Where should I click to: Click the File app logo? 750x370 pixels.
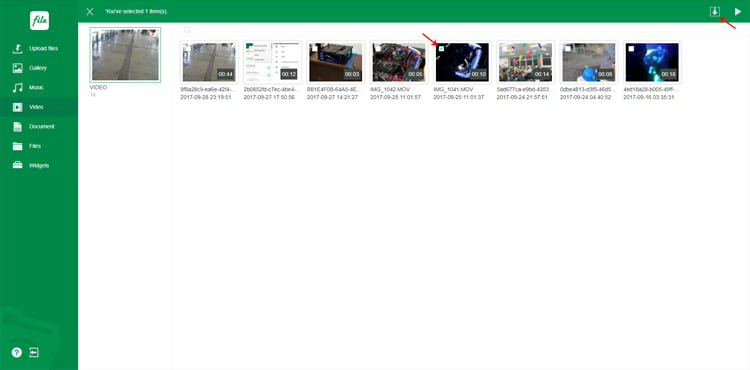pyautogui.click(x=39, y=21)
